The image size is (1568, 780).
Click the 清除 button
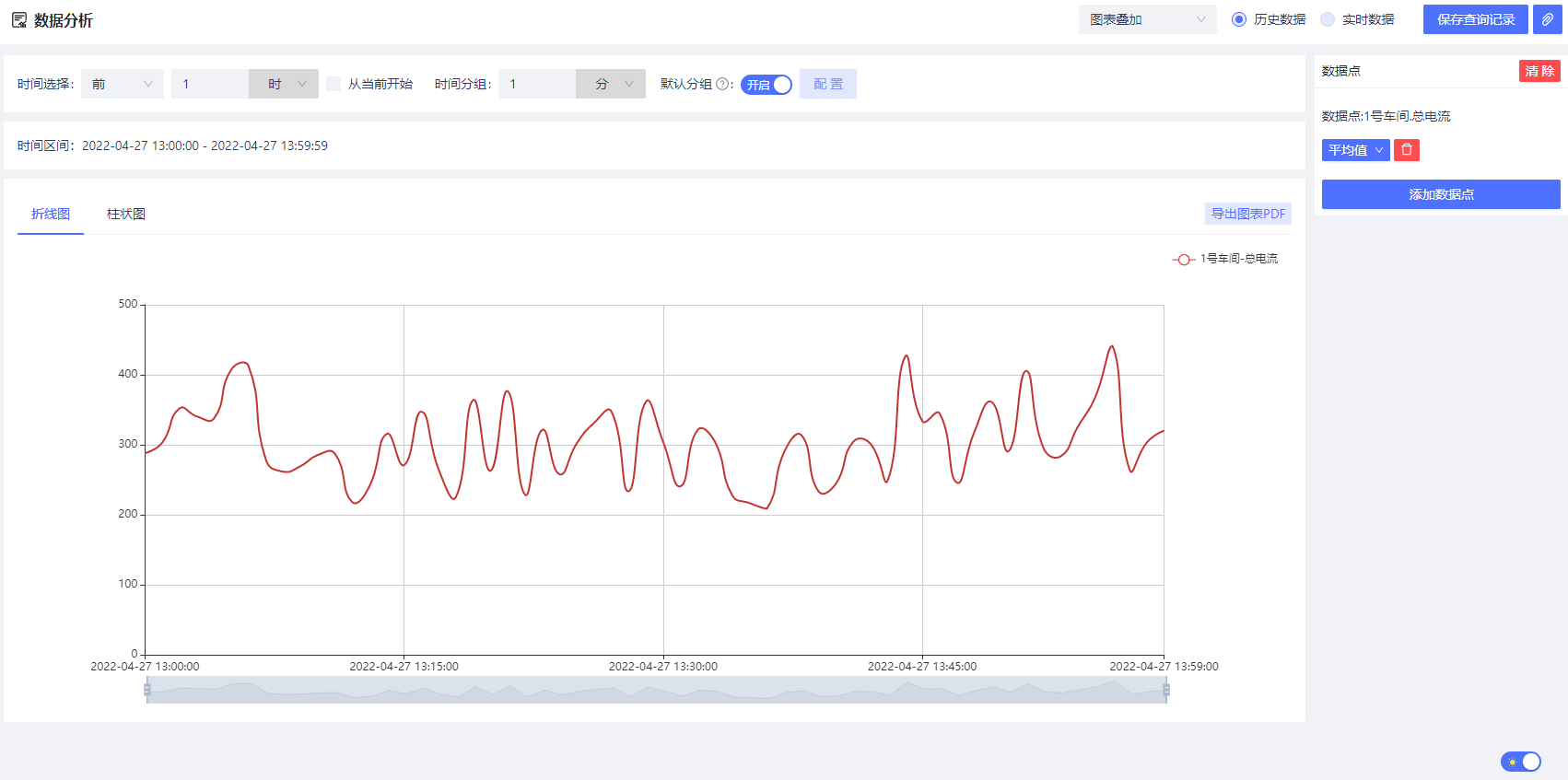point(1539,71)
